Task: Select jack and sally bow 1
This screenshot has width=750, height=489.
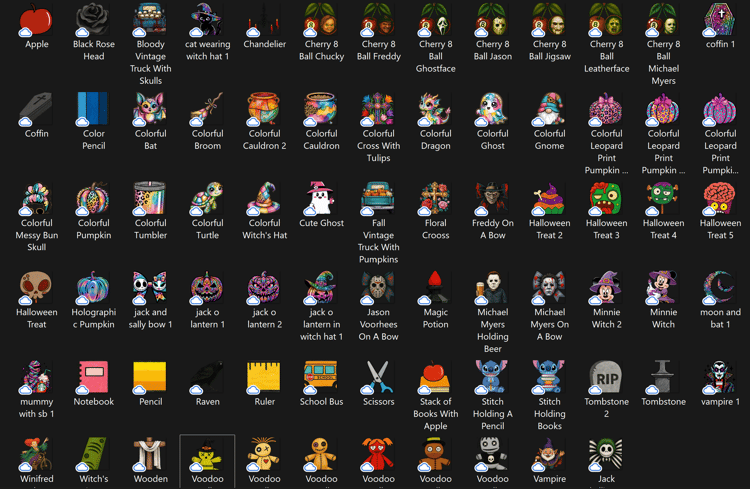Action: click(150, 288)
